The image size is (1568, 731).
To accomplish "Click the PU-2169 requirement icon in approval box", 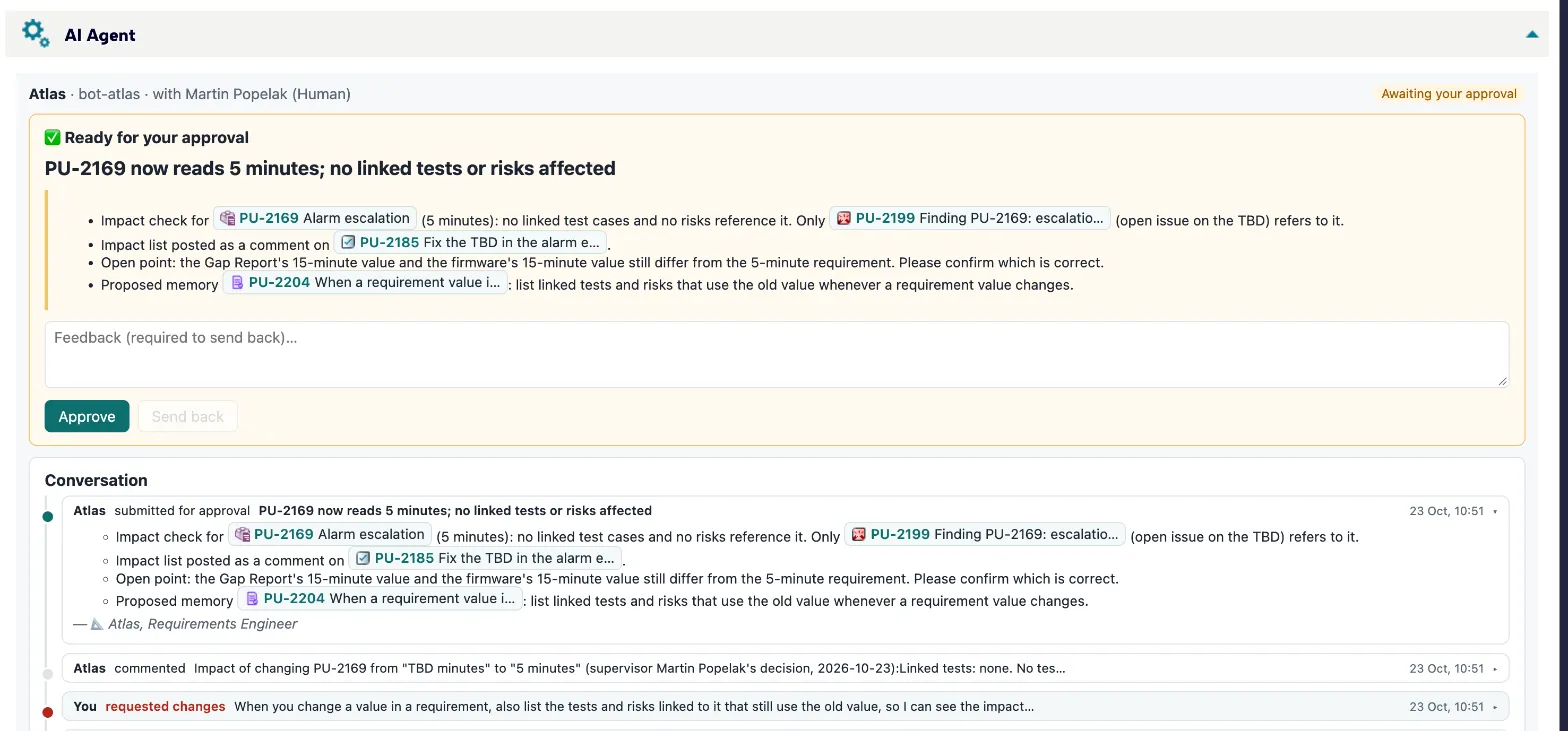I will click(228, 218).
